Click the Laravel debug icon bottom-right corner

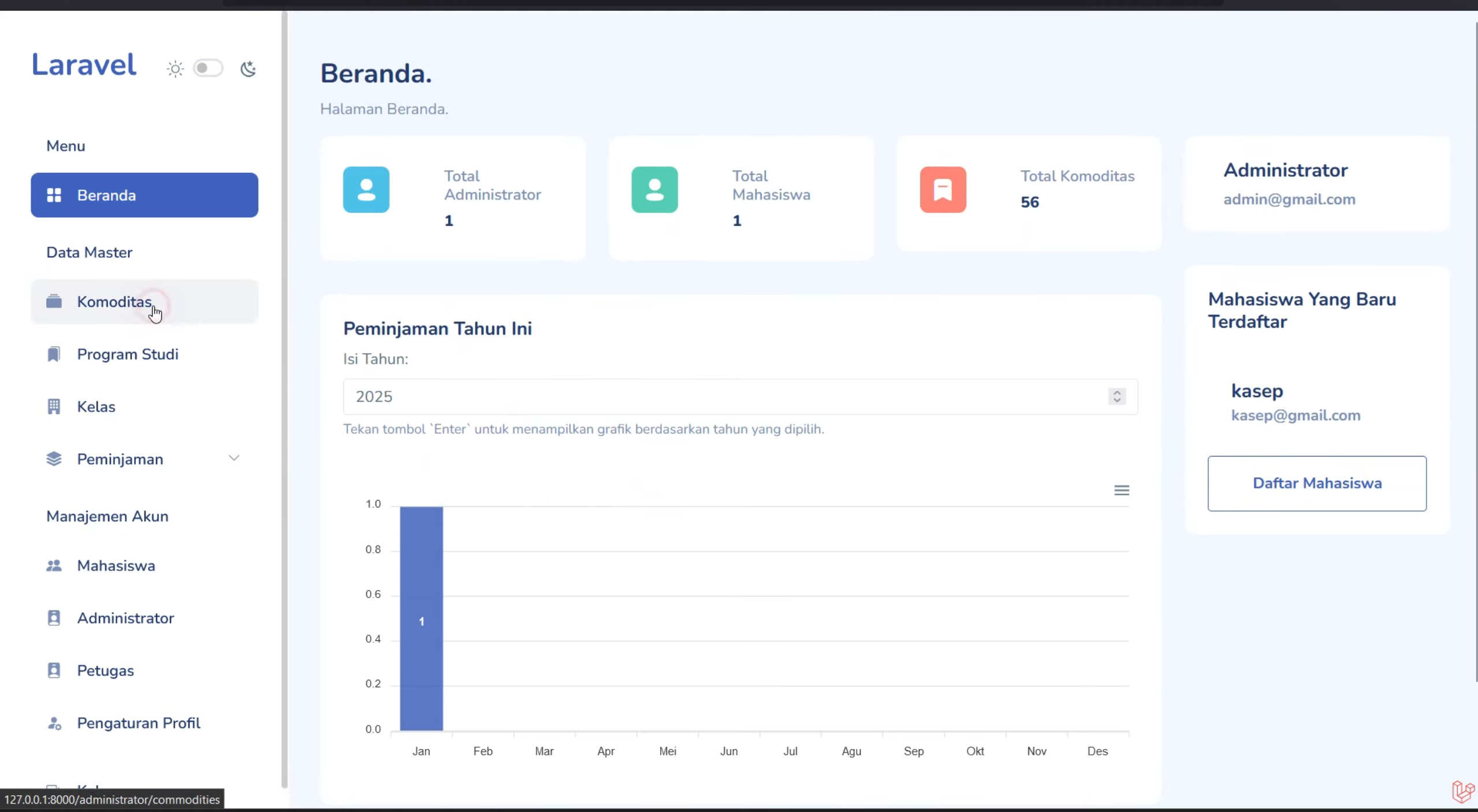coord(1463,792)
